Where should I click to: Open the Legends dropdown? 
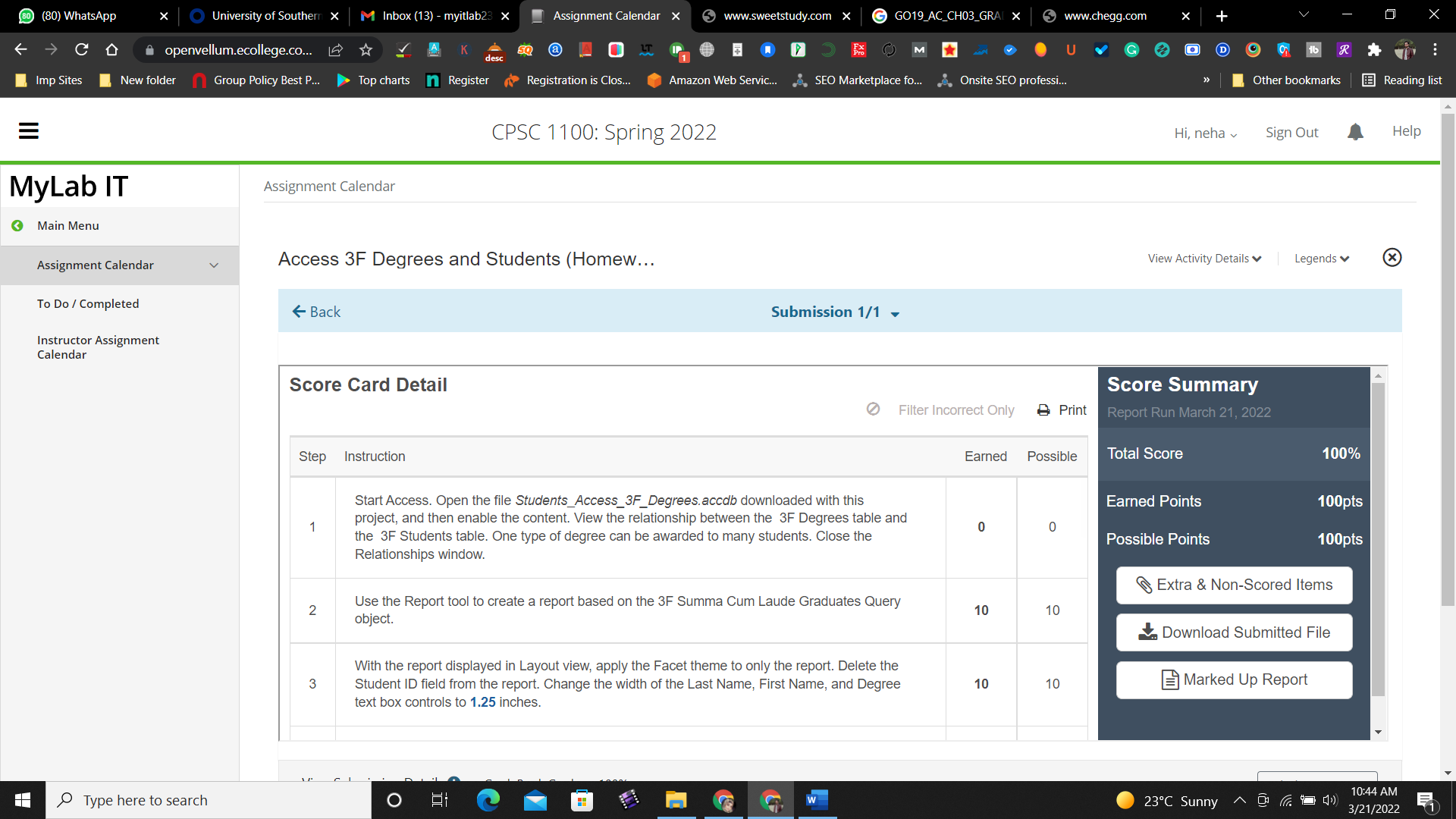coord(1322,259)
